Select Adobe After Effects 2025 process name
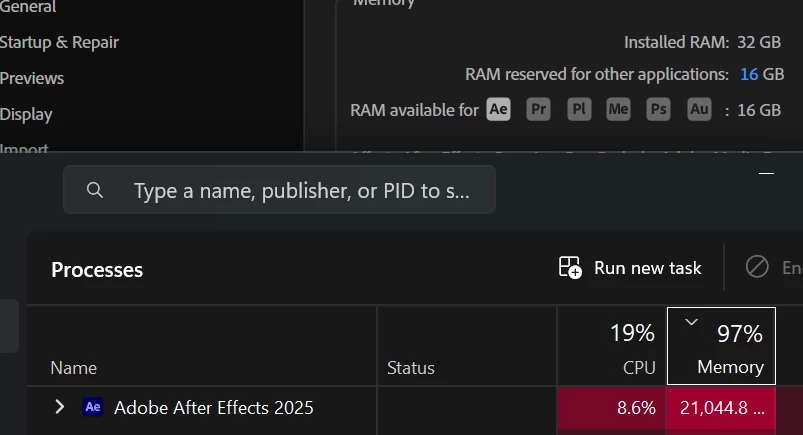Viewport: 803px width, 435px height. click(x=214, y=408)
